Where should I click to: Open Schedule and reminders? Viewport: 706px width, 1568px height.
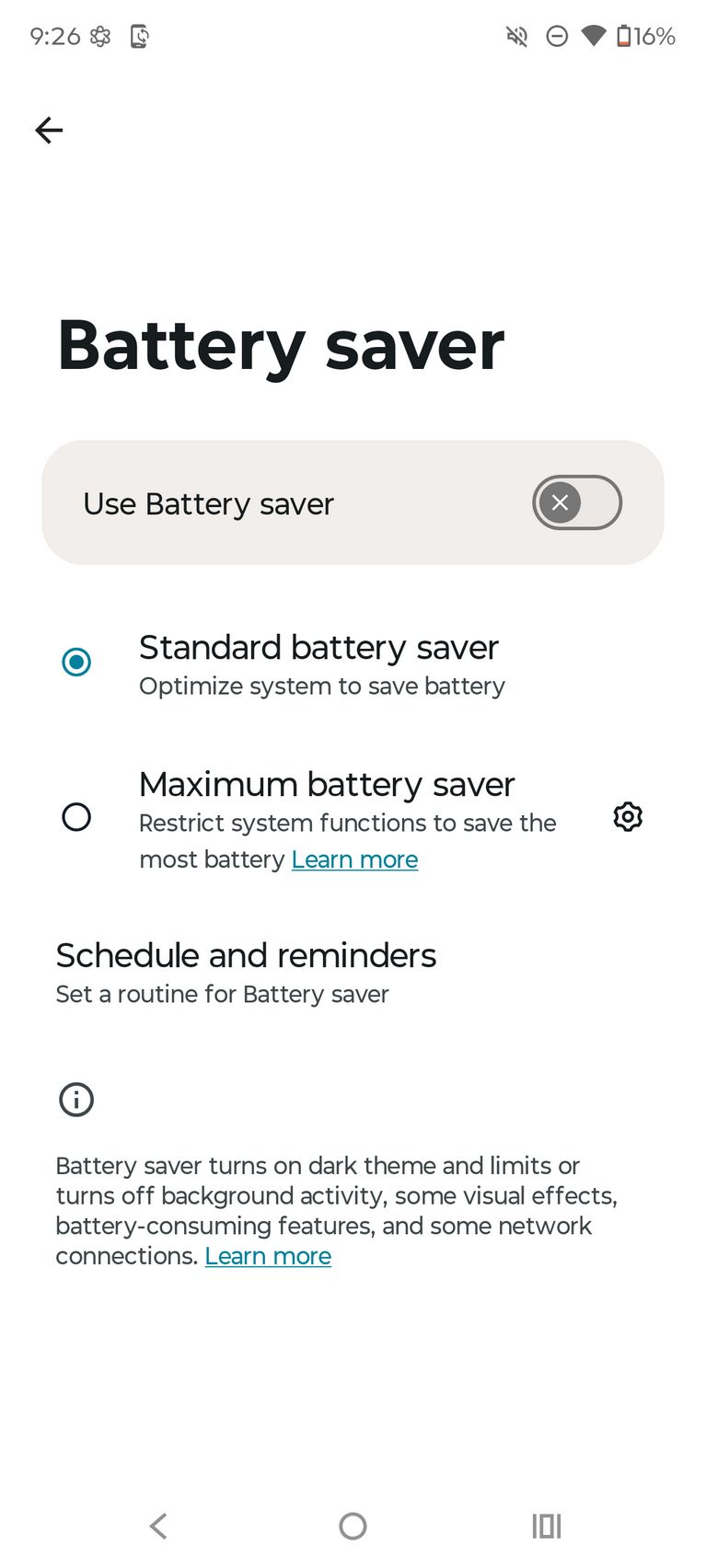tap(246, 973)
